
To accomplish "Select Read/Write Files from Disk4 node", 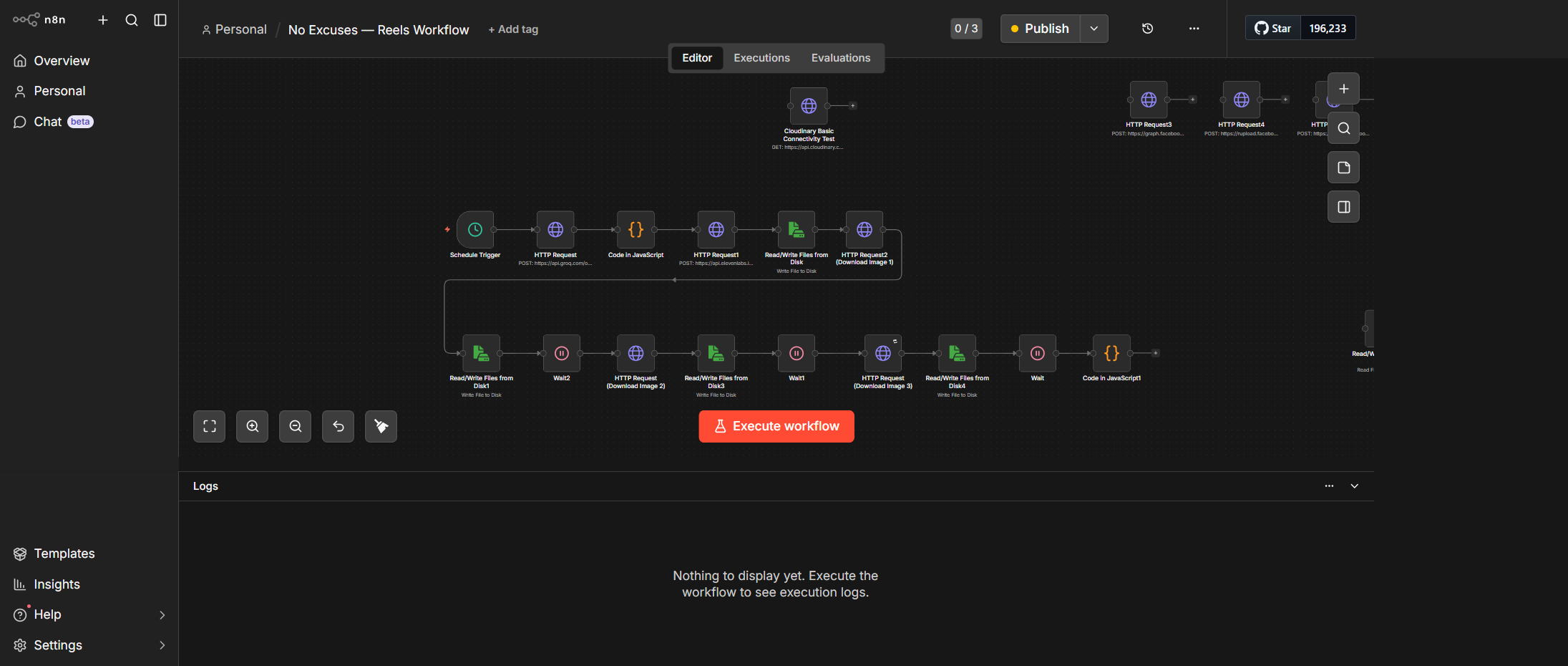I will coord(958,353).
